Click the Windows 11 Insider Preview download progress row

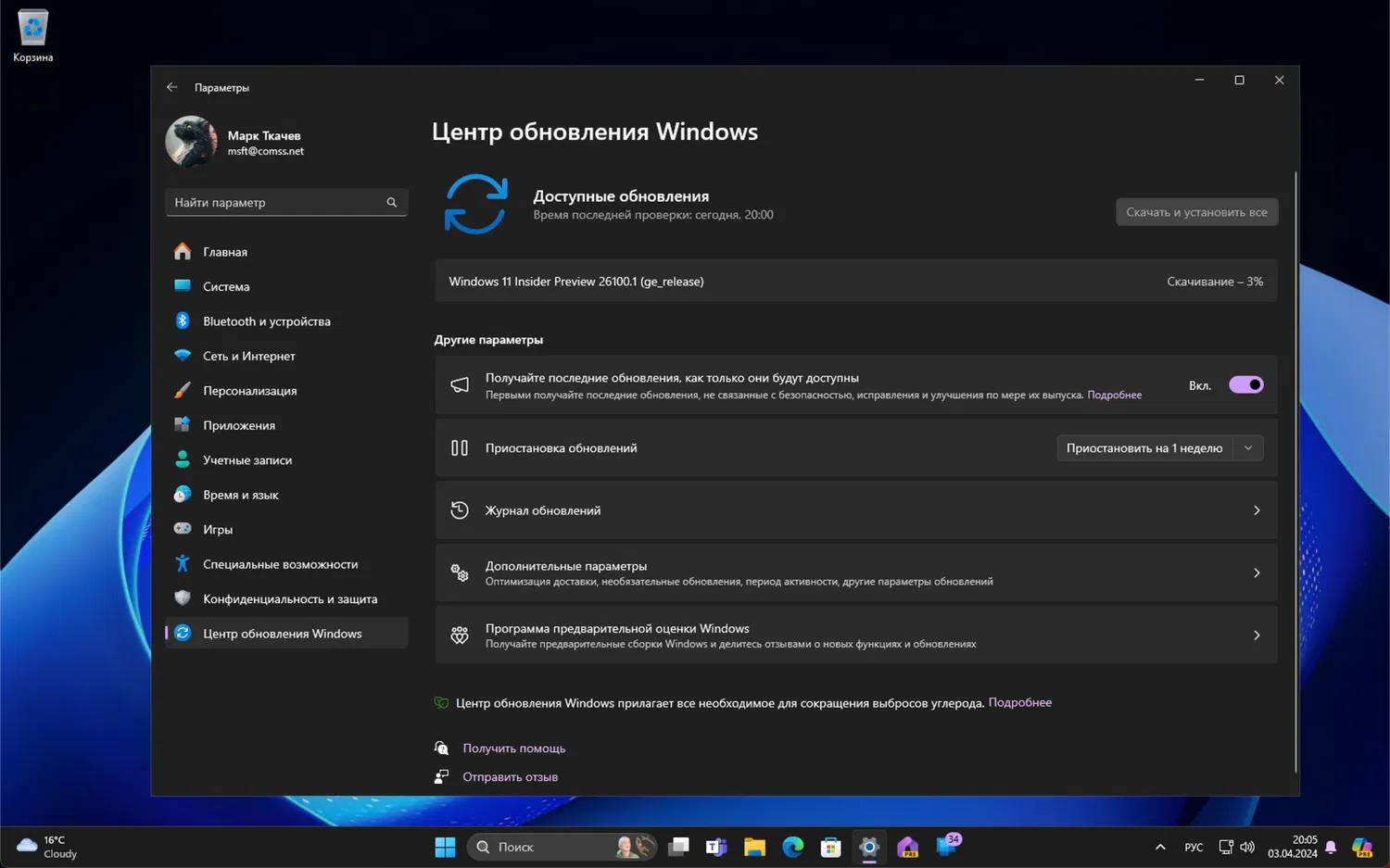coord(854,281)
